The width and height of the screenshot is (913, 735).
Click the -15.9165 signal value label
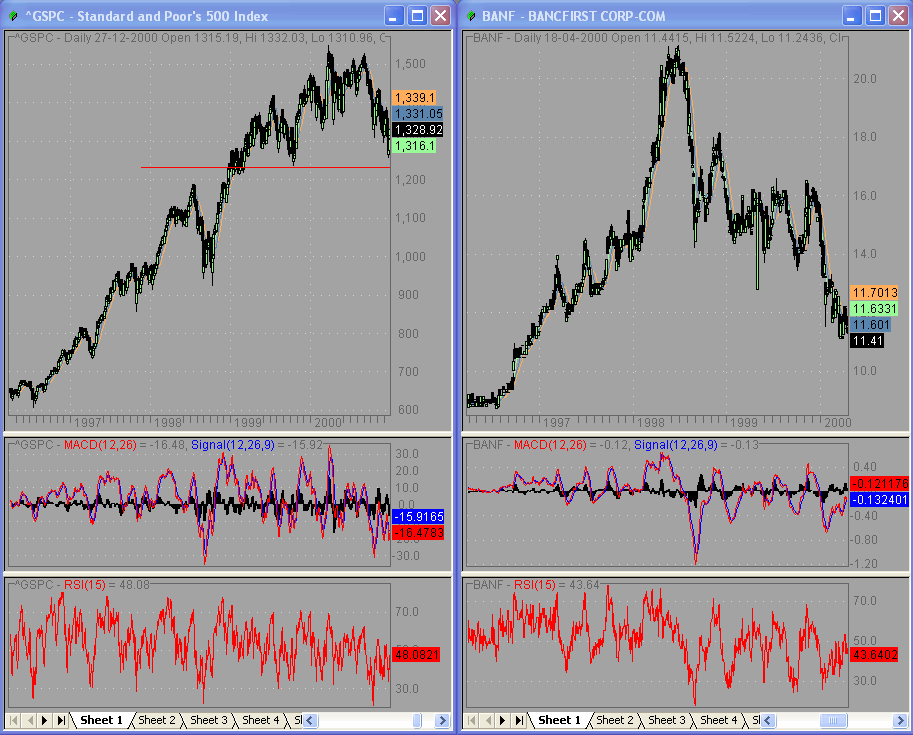(x=418, y=517)
